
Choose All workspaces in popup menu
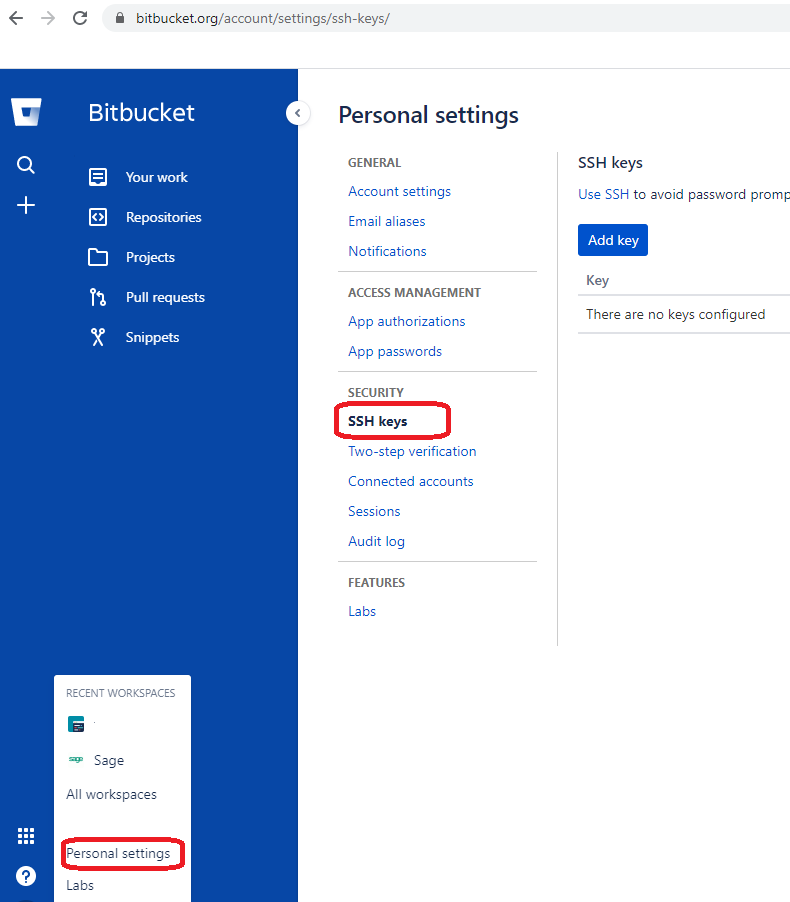[111, 794]
